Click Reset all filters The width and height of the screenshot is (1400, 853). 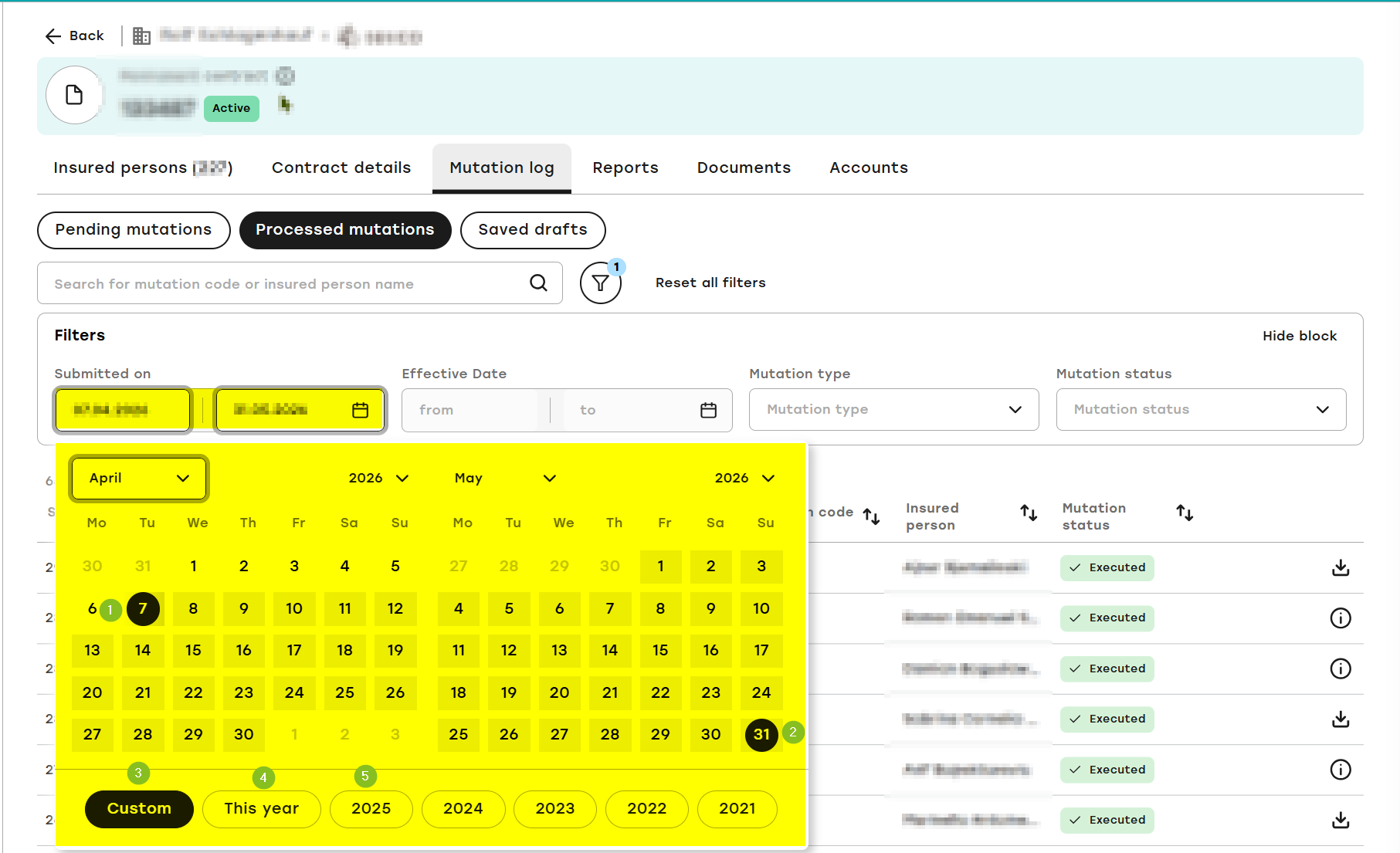coord(710,283)
